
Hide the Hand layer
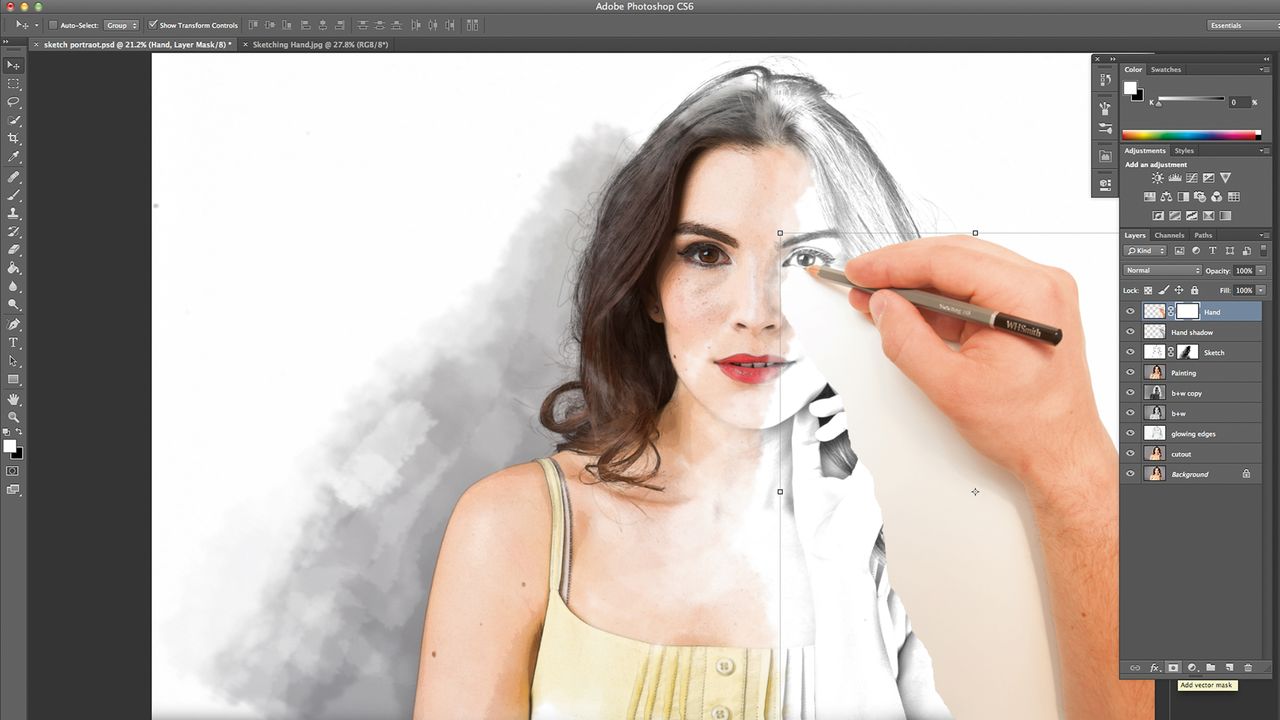(x=1130, y=312)
